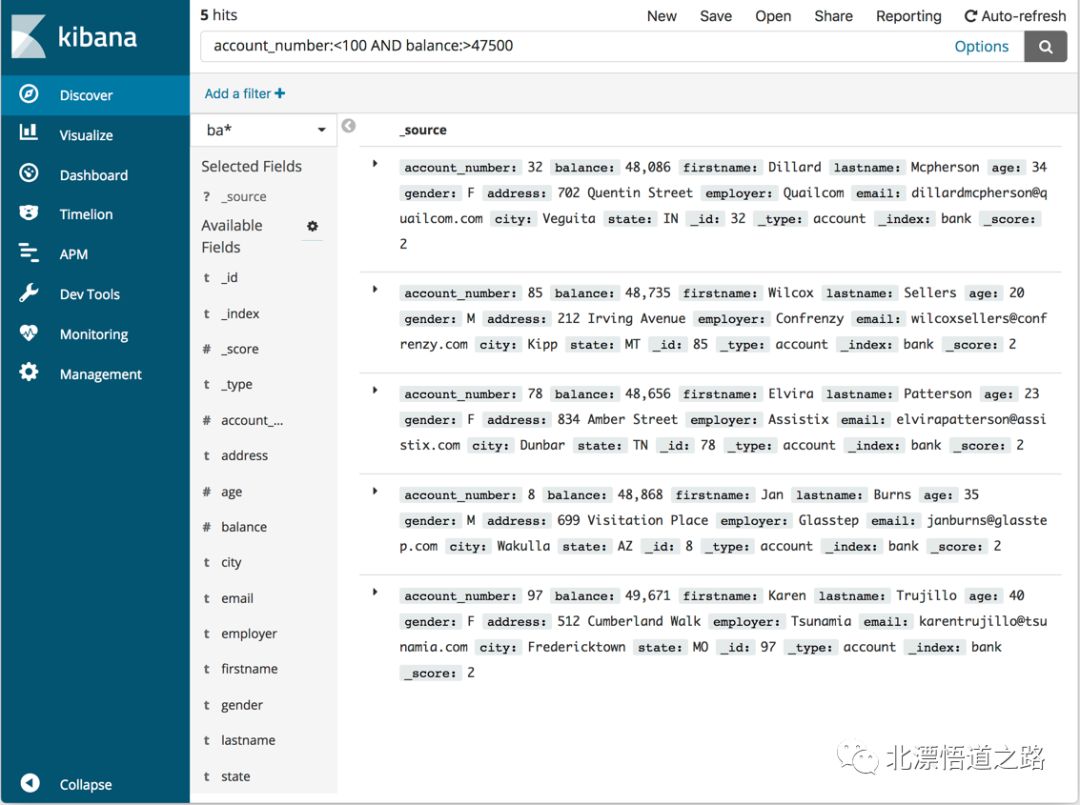
Task: Select the firstname field
Action: pyautogui.click(x=249, y=669)
